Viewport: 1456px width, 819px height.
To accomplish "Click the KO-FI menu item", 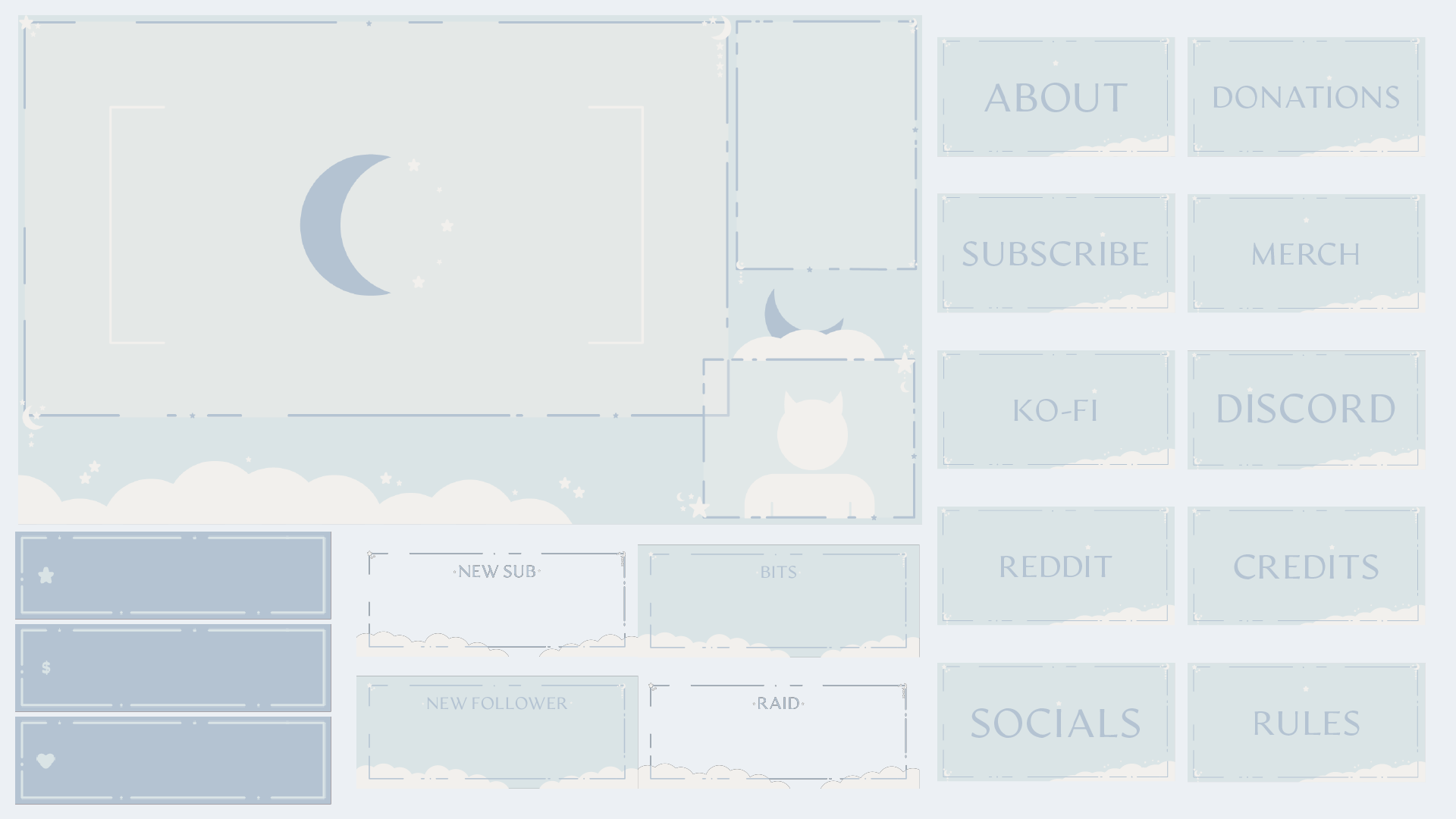I will click(x=1055, y=409).
